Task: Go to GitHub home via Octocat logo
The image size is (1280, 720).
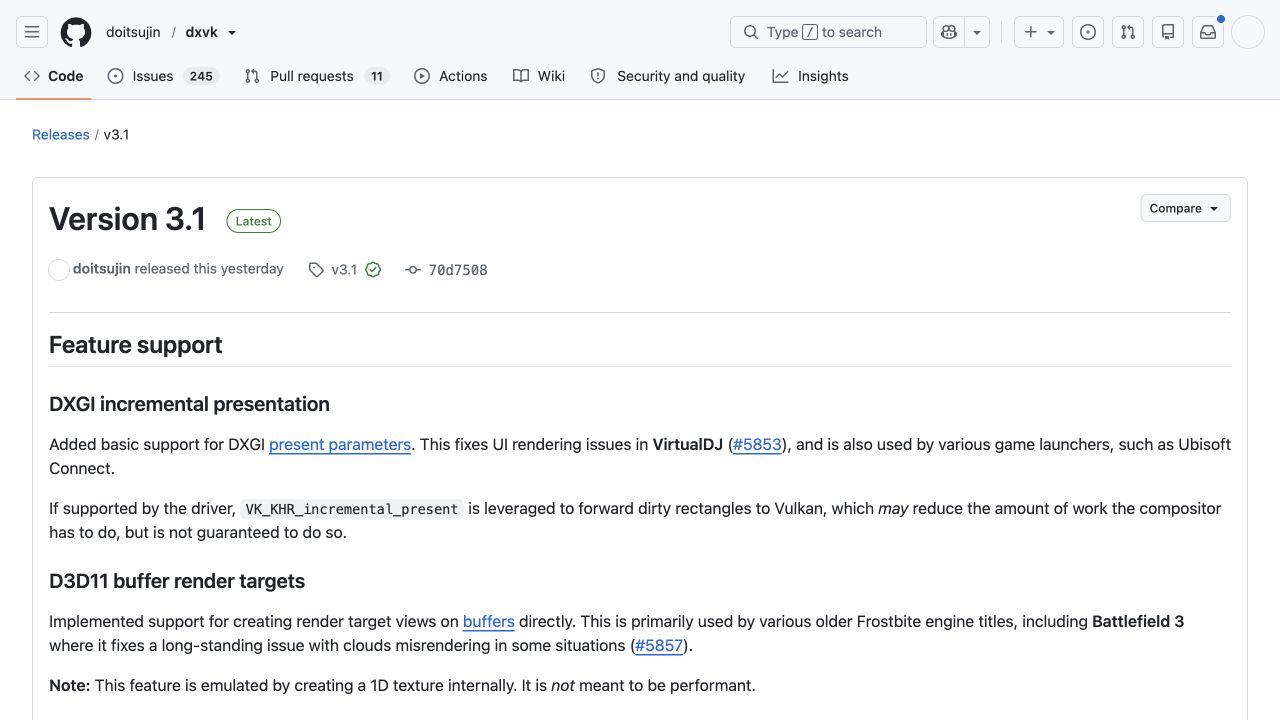Action: pos(76,32)
